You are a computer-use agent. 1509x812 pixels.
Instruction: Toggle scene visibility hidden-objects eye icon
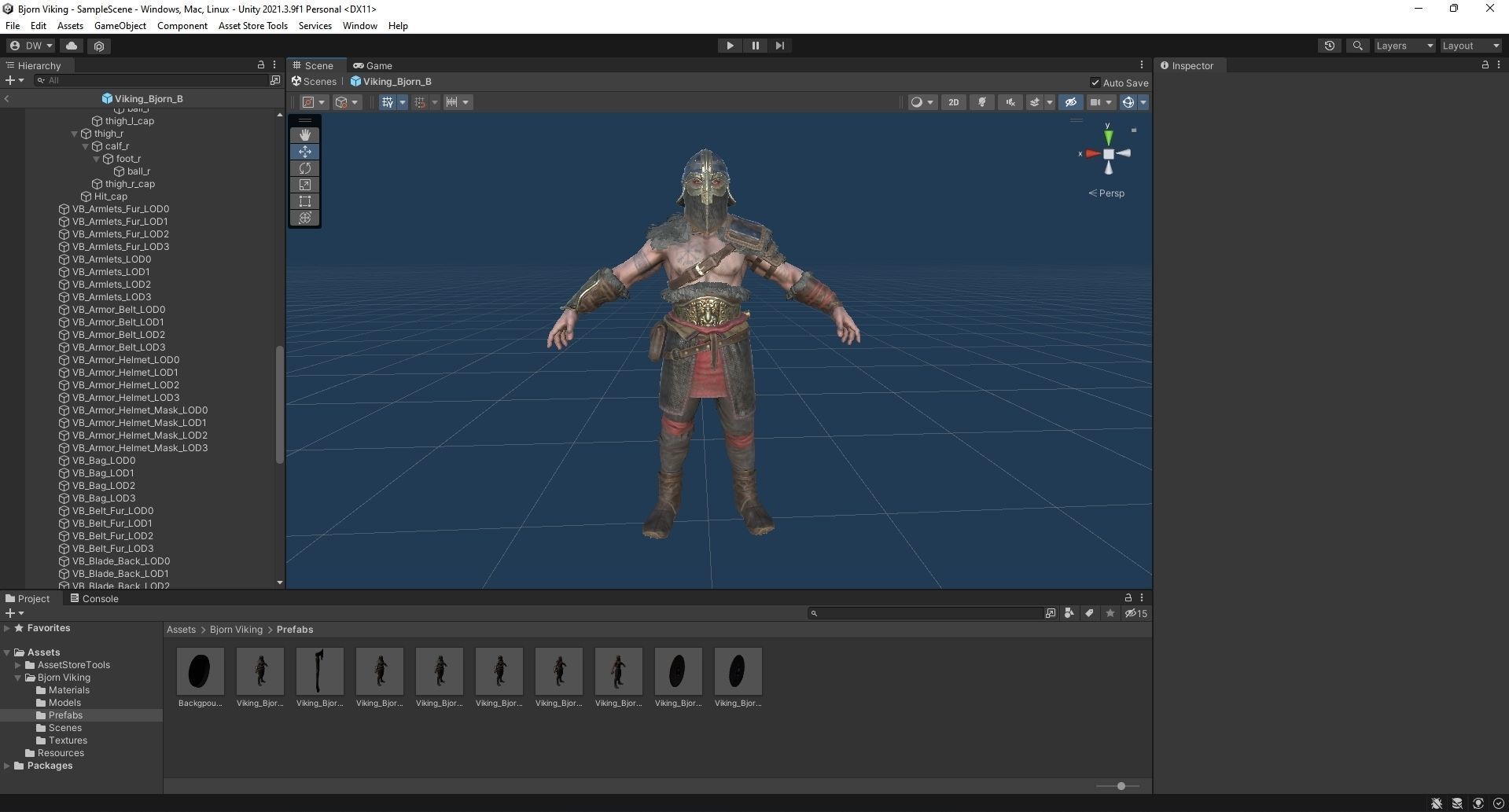[1070, 102]
